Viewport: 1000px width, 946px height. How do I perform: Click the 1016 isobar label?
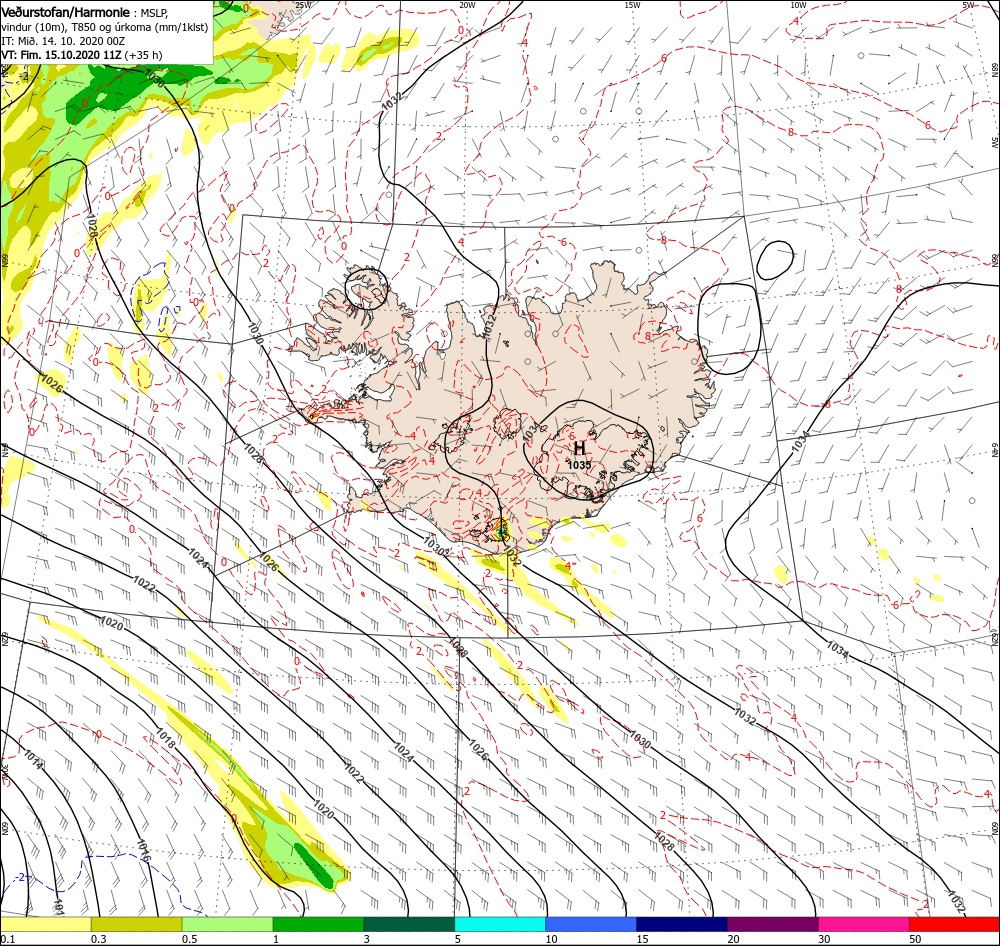pos(143,851)
